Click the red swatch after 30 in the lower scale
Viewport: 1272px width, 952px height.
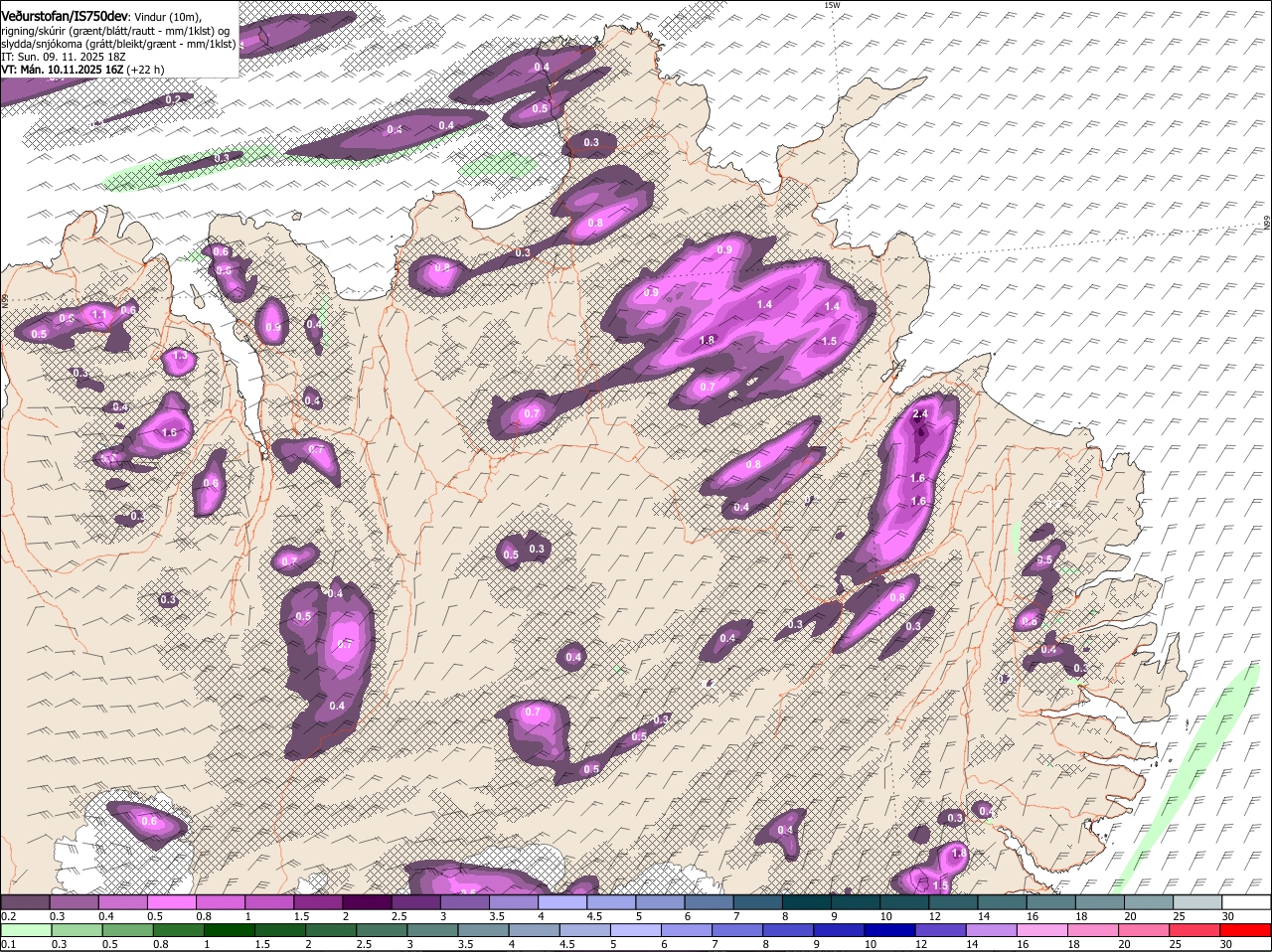[1246, 930]
